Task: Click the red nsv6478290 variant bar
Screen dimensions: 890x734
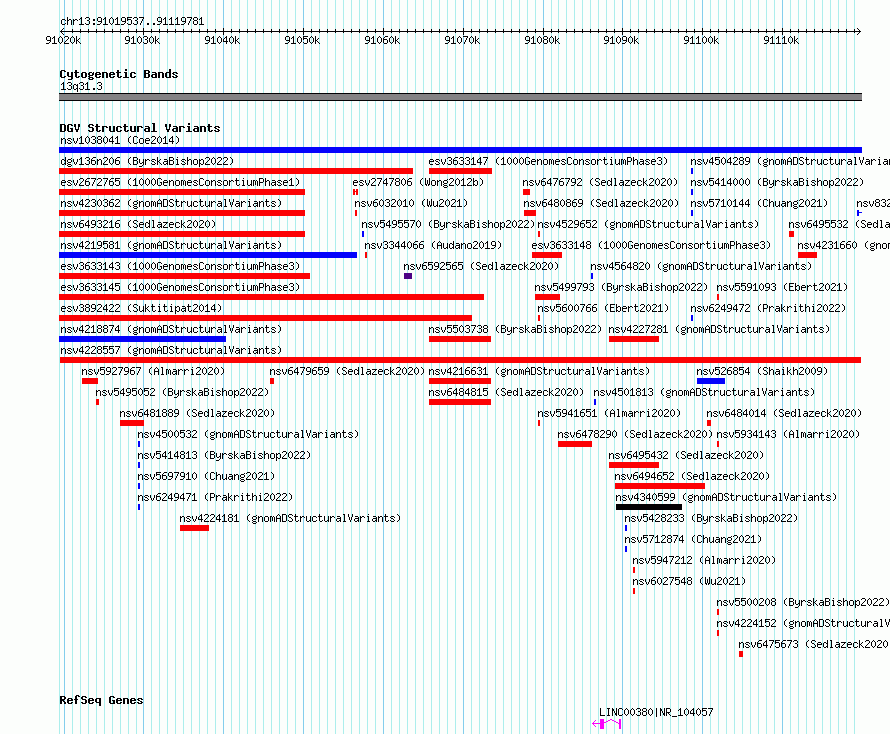Action: [x=575, y=444]
